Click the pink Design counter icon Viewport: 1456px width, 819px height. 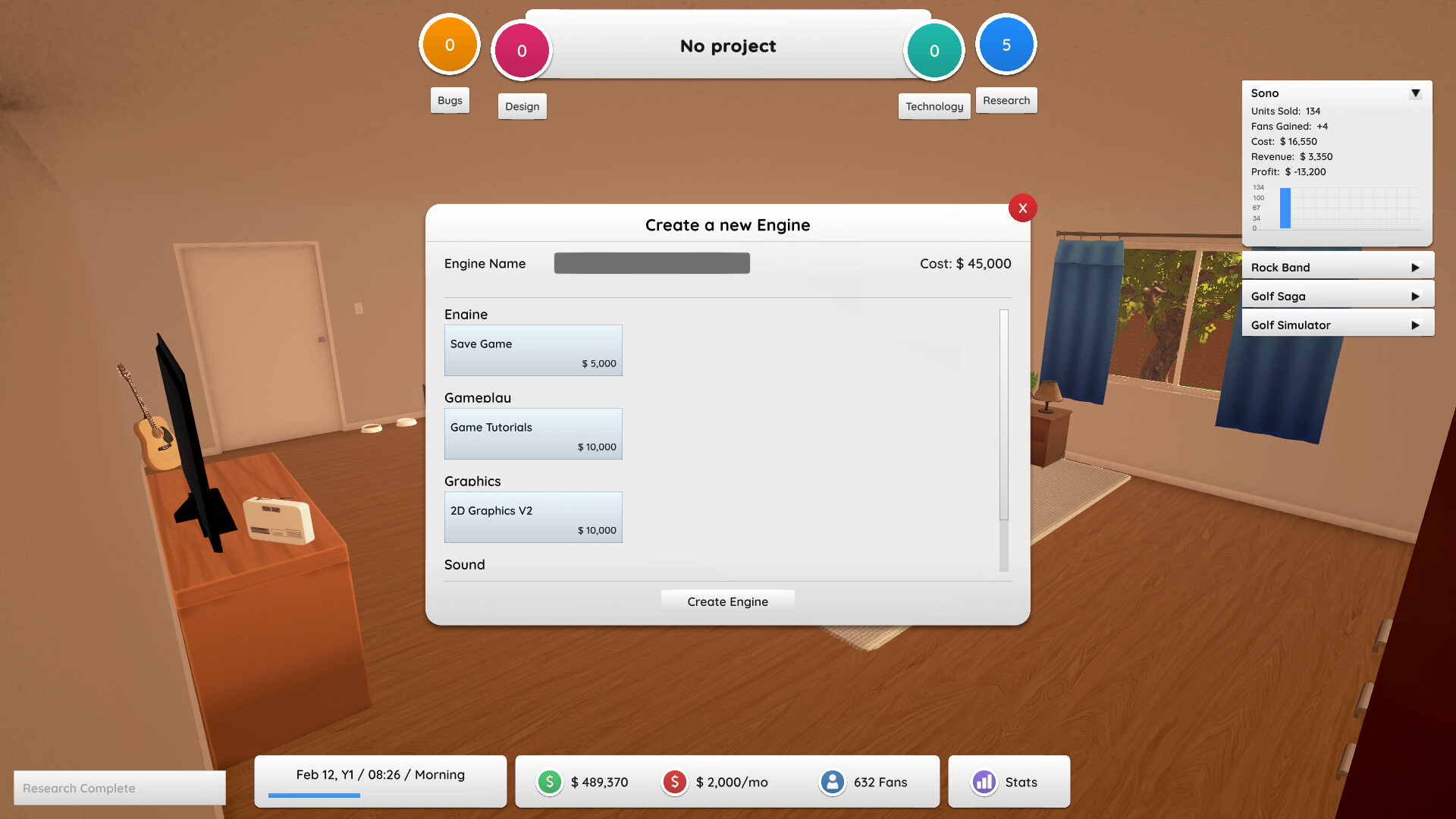pos(521,51)
